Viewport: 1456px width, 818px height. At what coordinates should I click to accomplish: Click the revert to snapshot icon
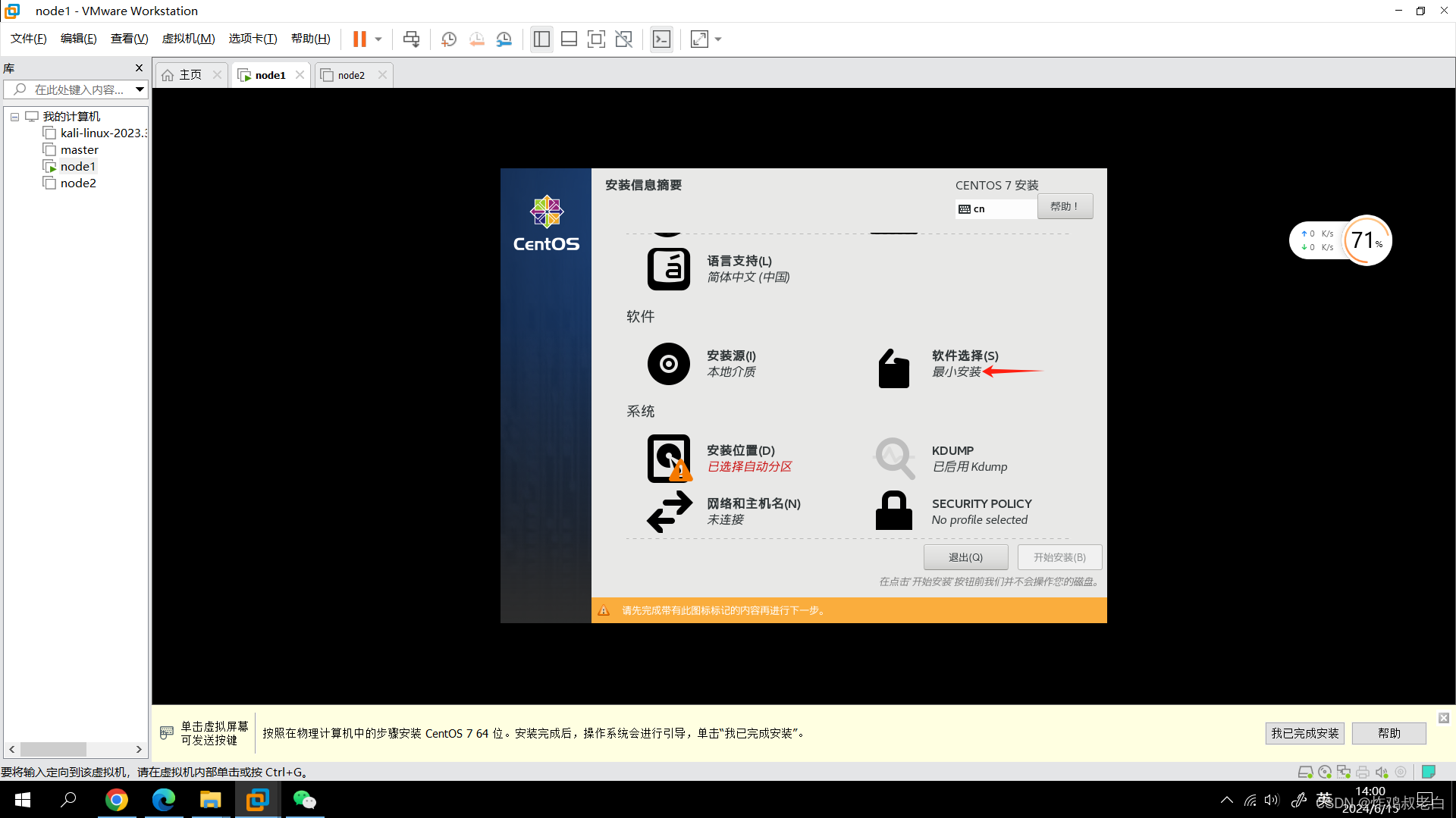pyautogui.click(x=476, y=39)
